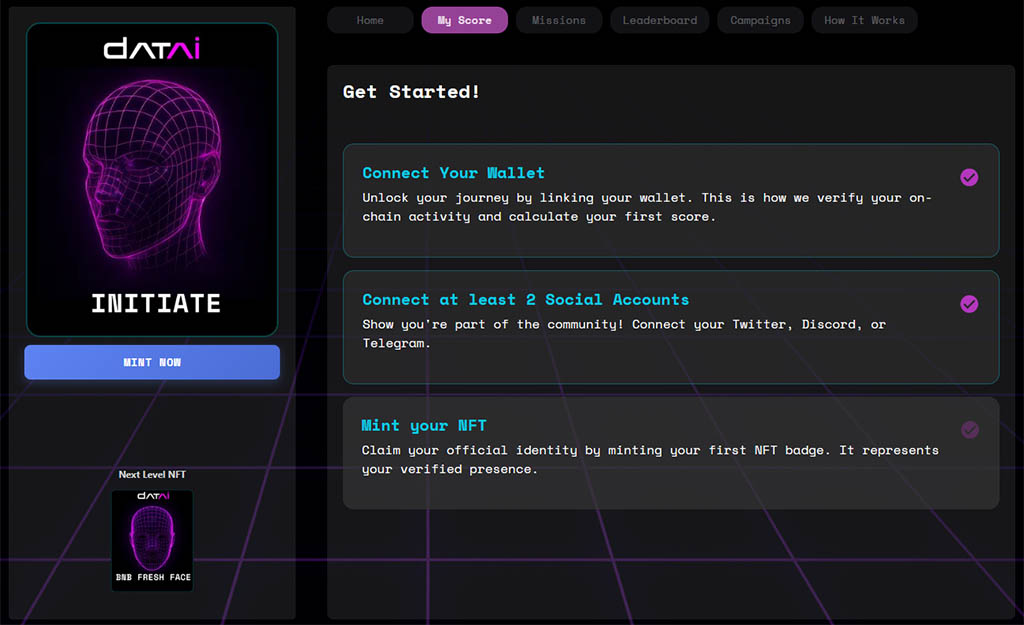Switch to the Missions tab

[x=559, y=20]
